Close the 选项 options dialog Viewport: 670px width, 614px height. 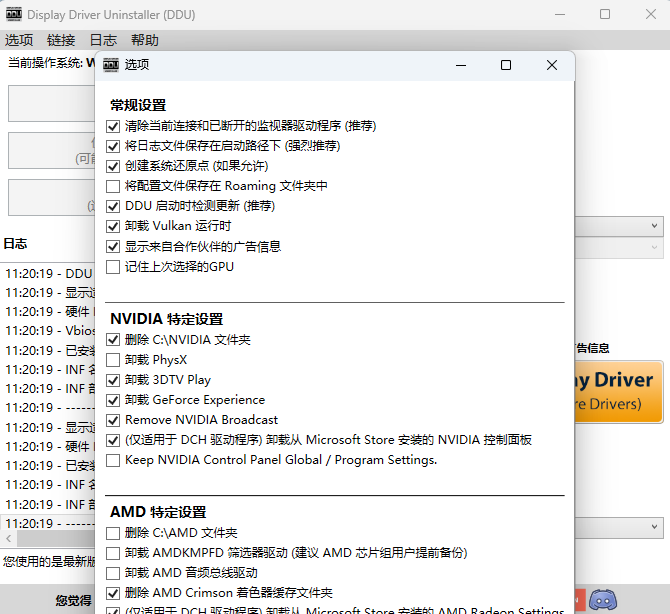[552, 65]
